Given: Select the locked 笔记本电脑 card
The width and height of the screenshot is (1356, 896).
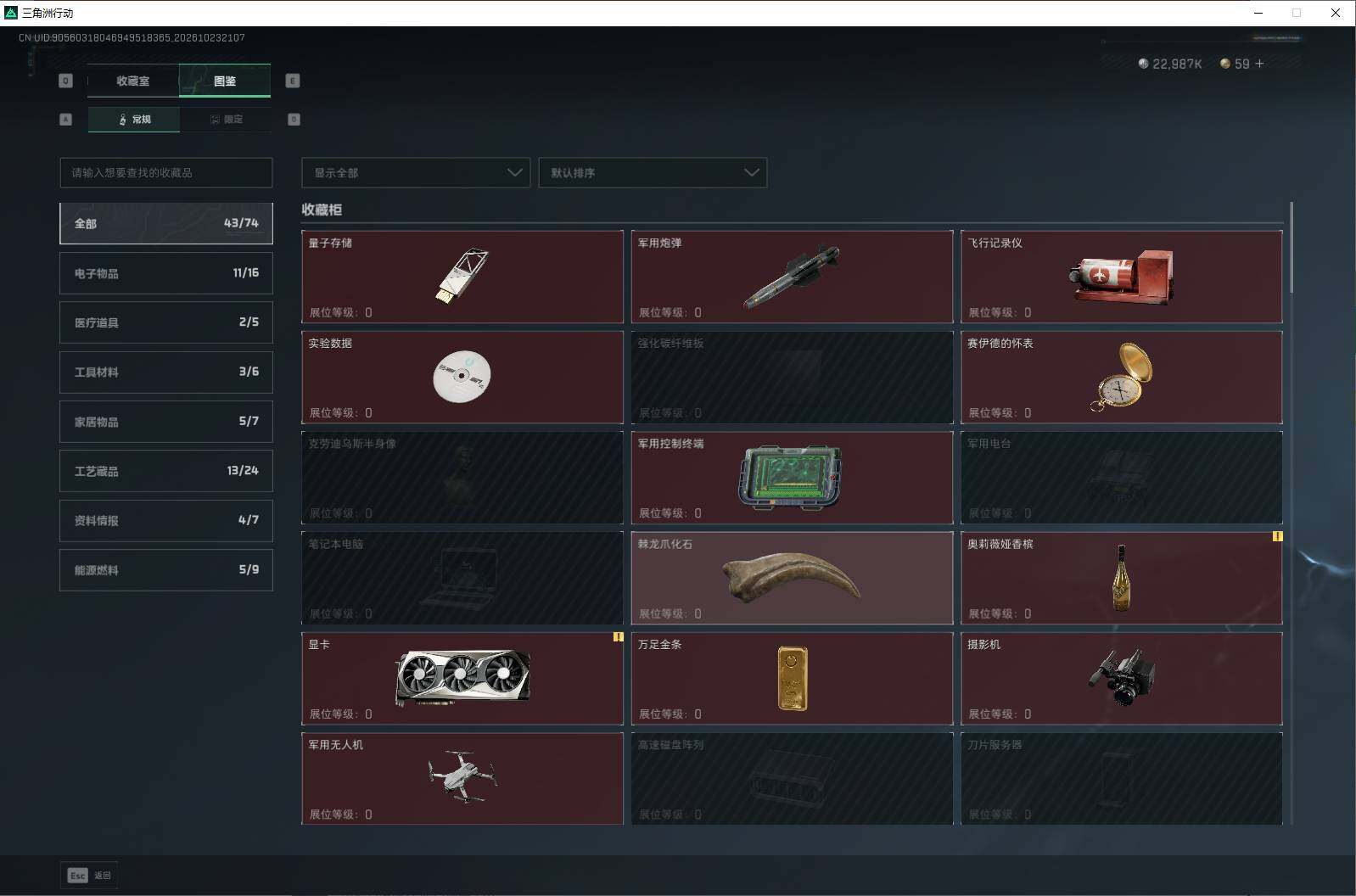Looking at the screenshot, I should pos(462,578).
